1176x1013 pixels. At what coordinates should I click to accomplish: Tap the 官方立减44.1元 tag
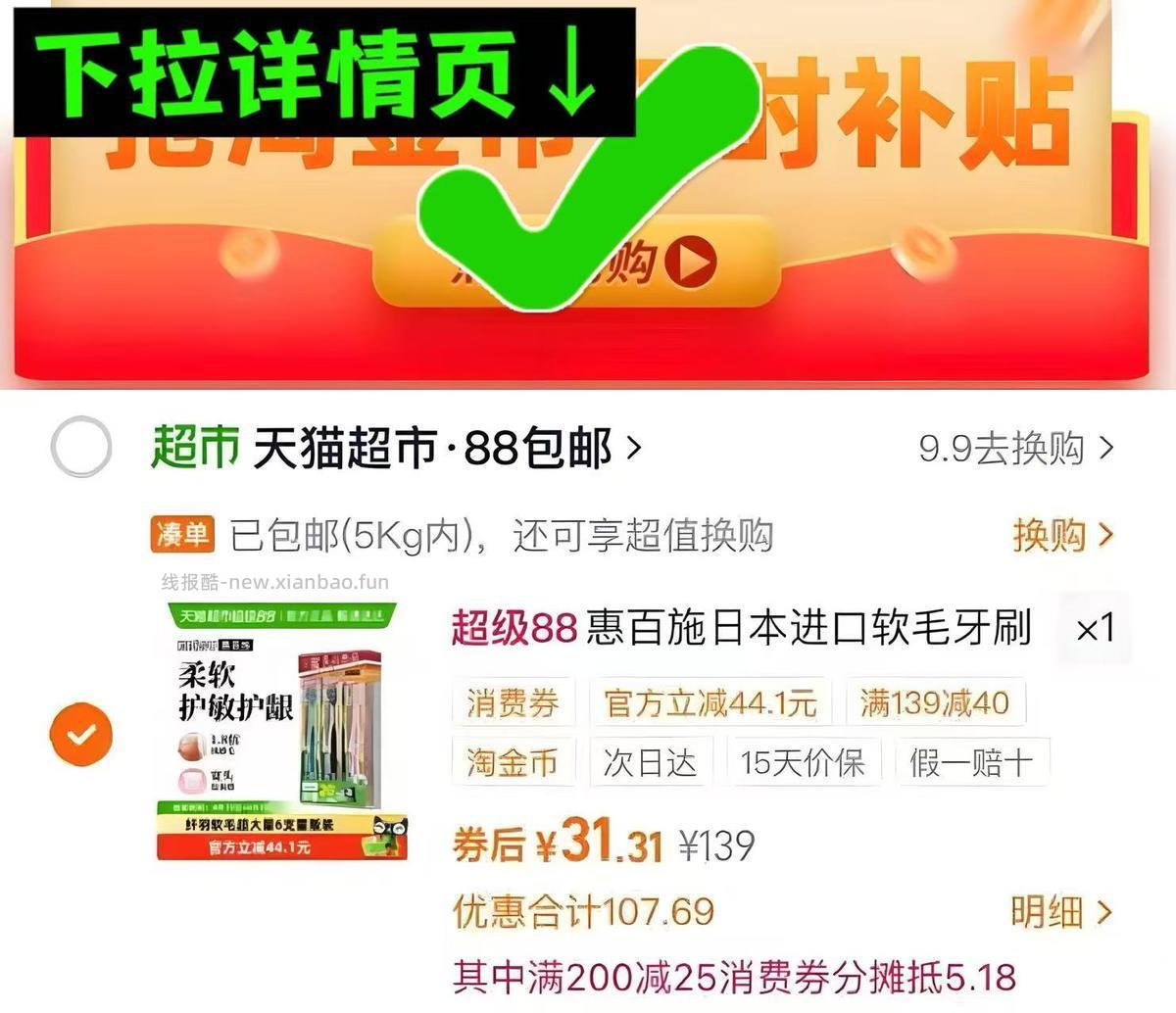coord(710,702)
